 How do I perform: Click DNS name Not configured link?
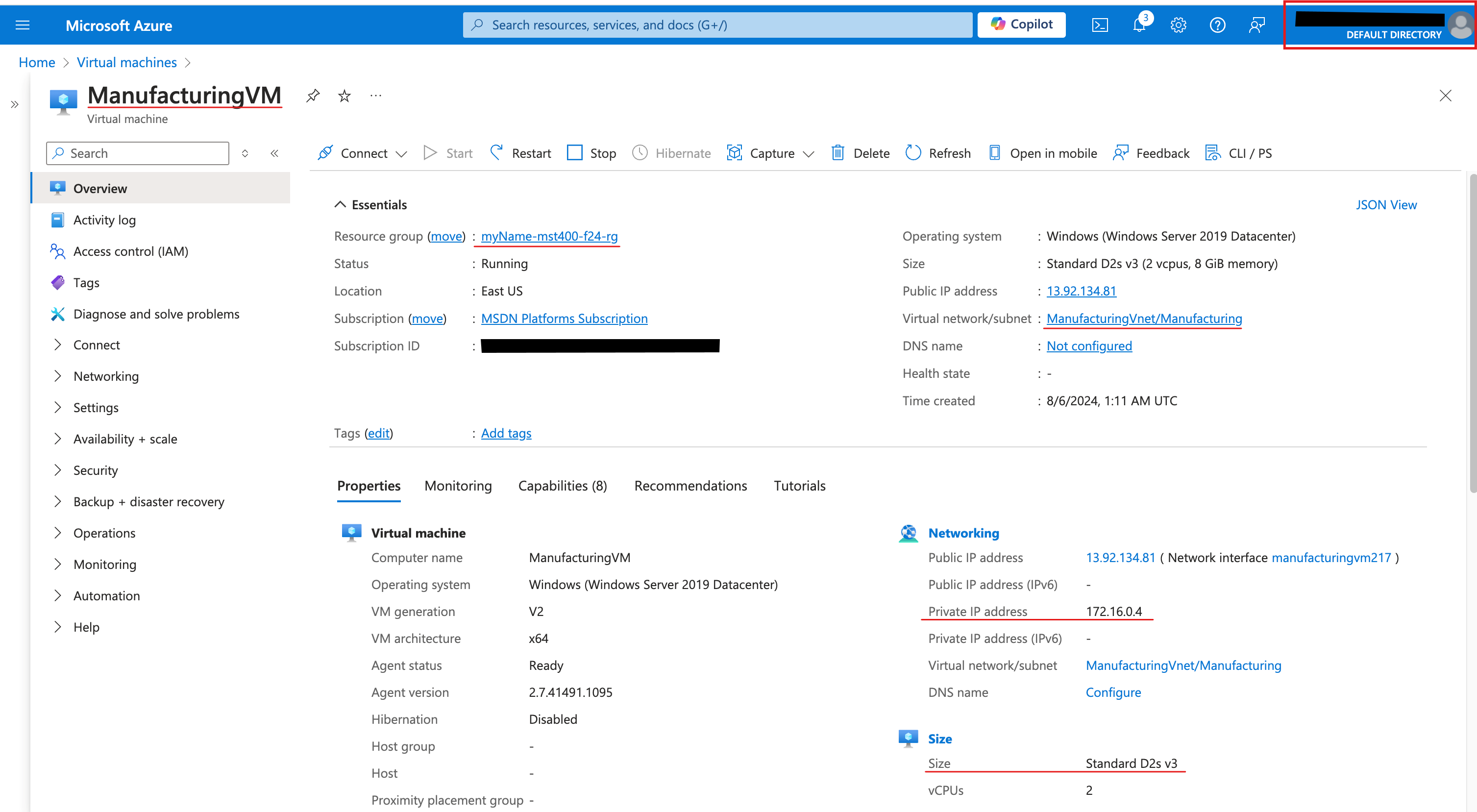1089,346
